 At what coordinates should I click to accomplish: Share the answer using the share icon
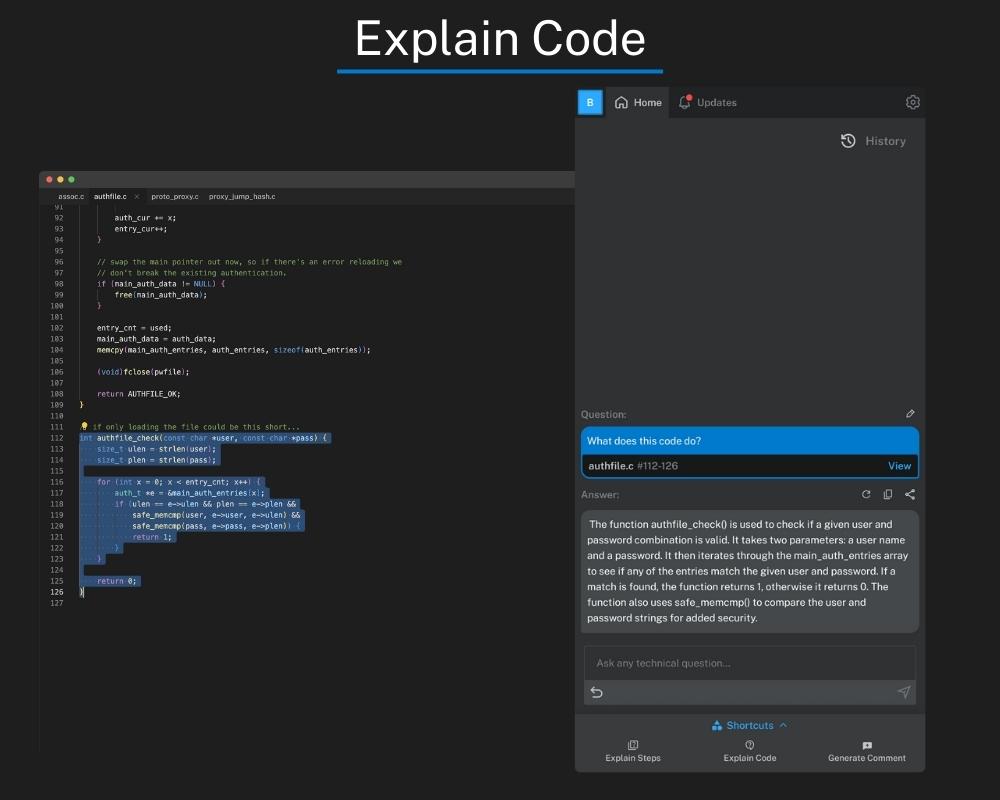910,494
